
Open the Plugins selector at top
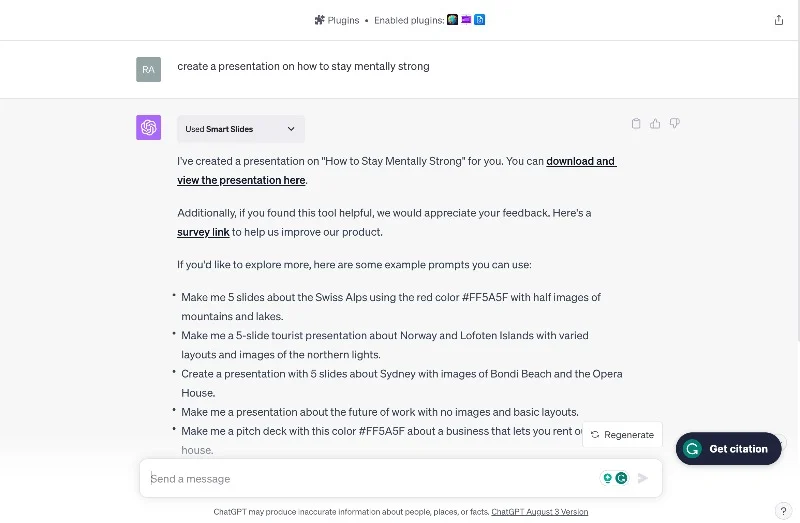tap(337, 19)
